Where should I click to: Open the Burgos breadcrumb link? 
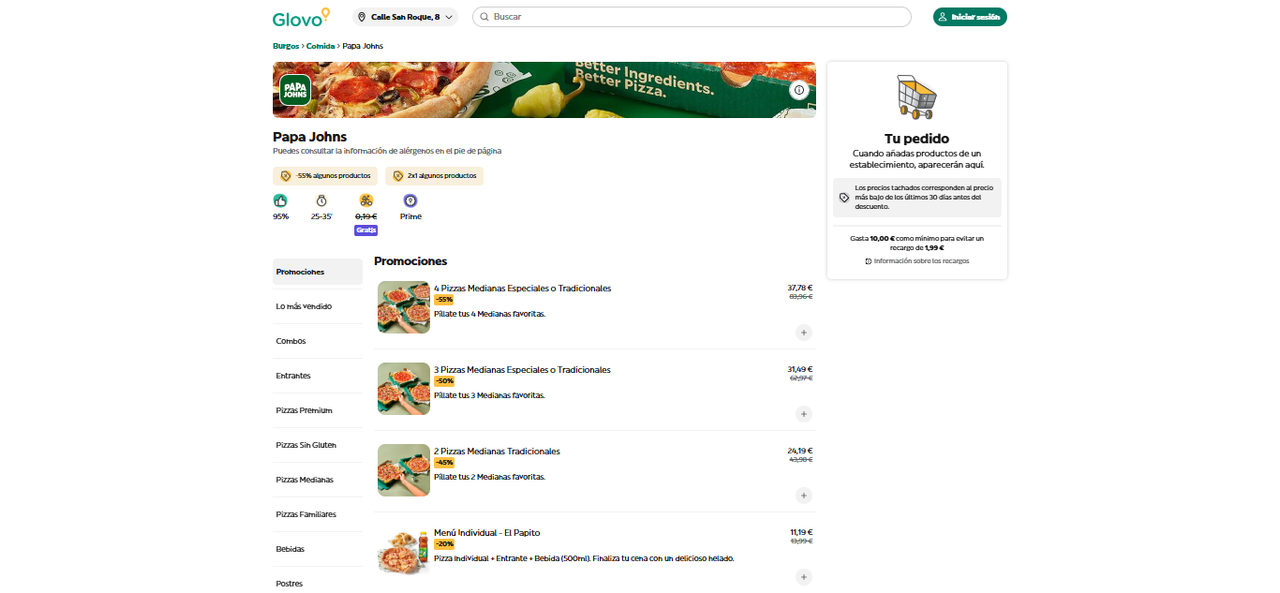285,46
